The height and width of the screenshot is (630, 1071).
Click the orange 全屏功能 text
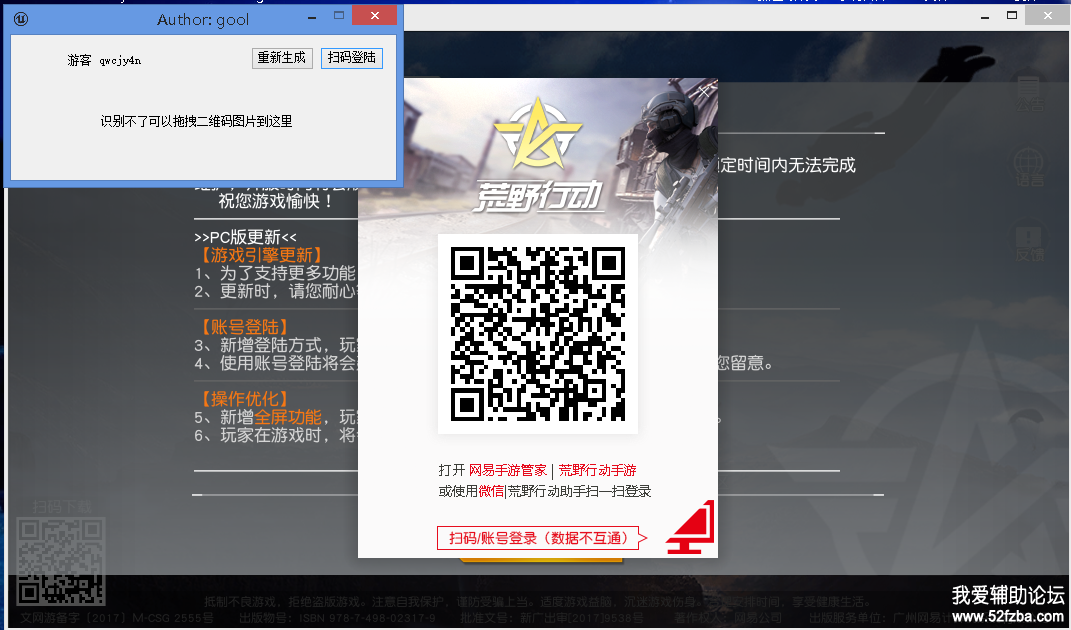(288, 417)
